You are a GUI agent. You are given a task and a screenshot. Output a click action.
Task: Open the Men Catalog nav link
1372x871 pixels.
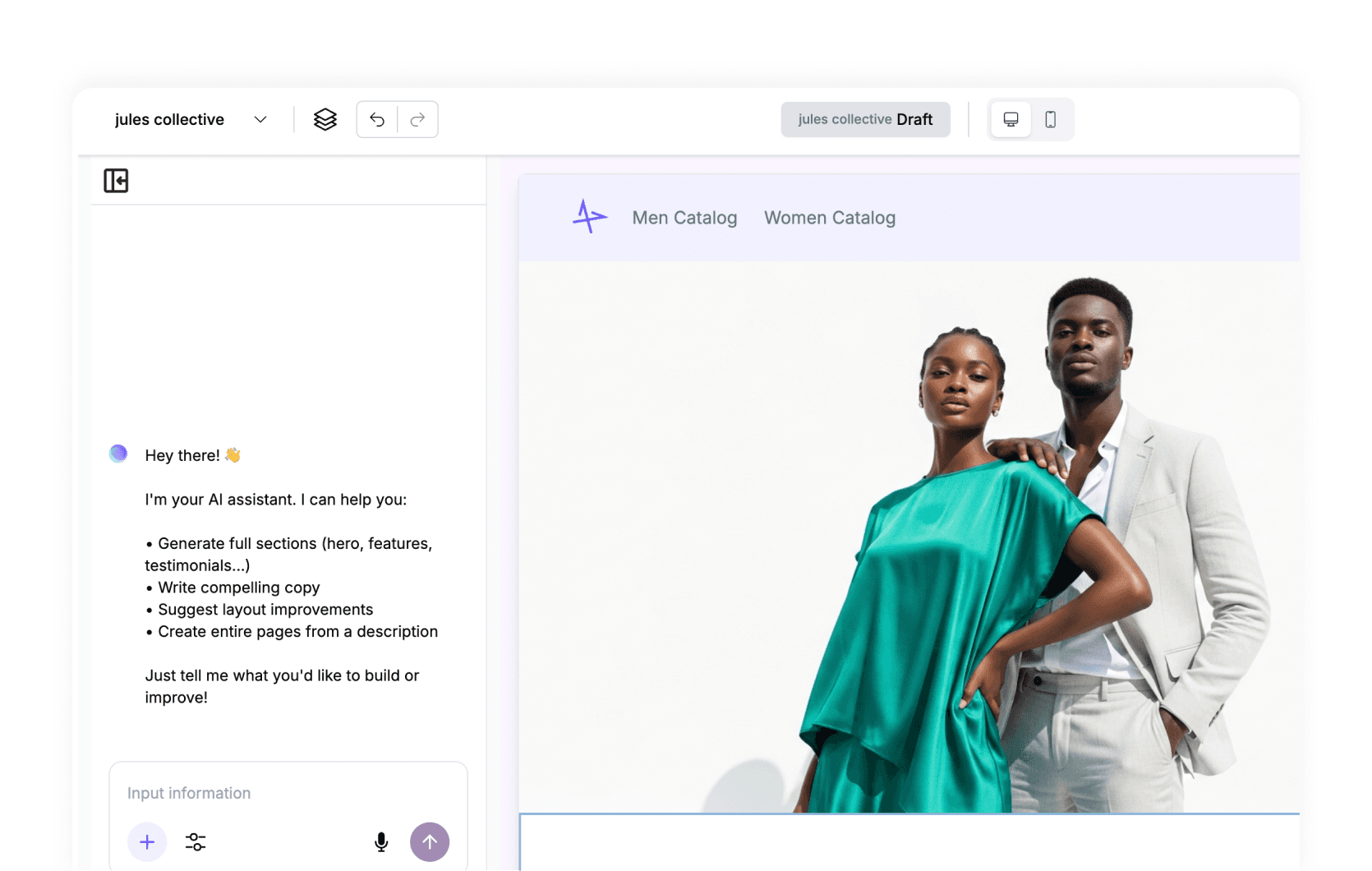[x=684, y=218]
